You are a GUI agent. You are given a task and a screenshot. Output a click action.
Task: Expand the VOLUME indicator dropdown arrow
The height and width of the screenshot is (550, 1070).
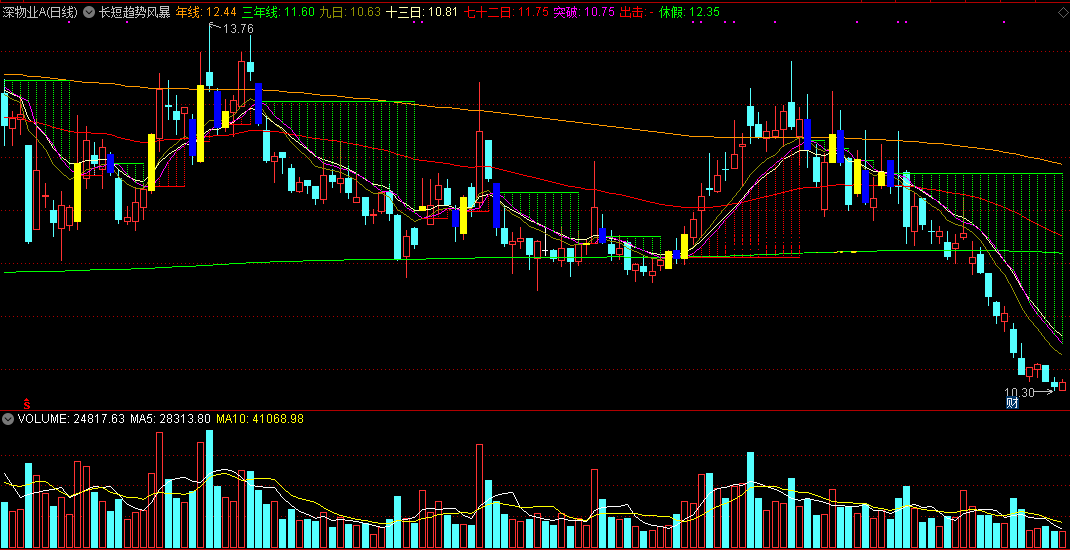(8, 418)
